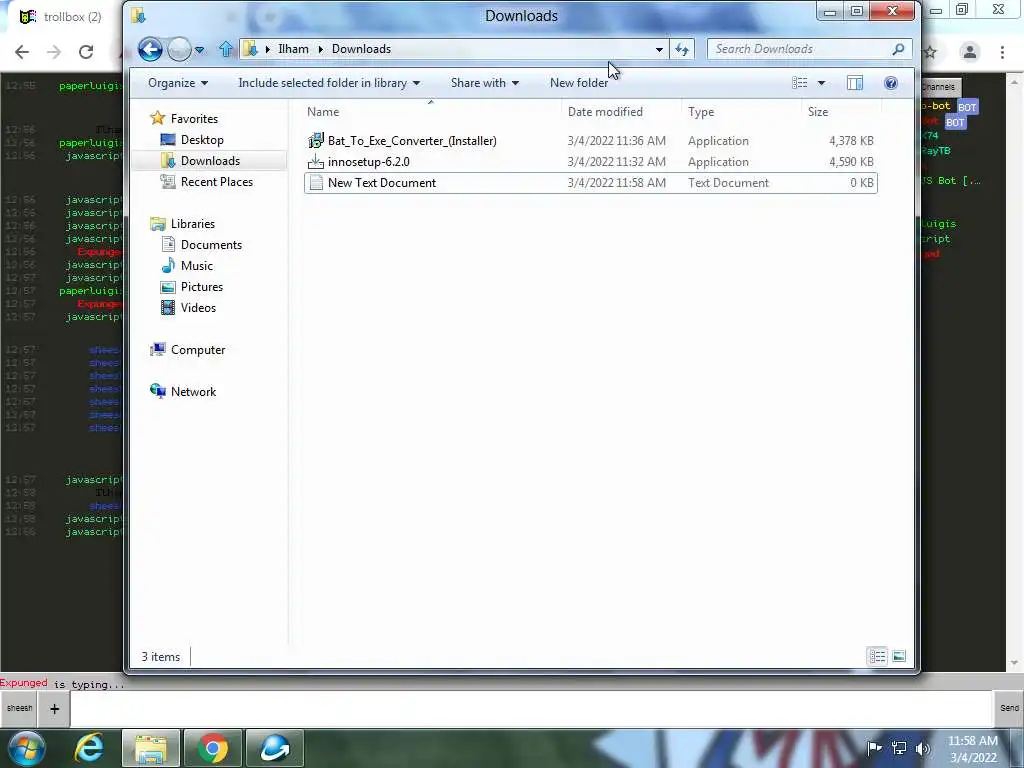Expand the address bar history dropdown

(659, 50)
